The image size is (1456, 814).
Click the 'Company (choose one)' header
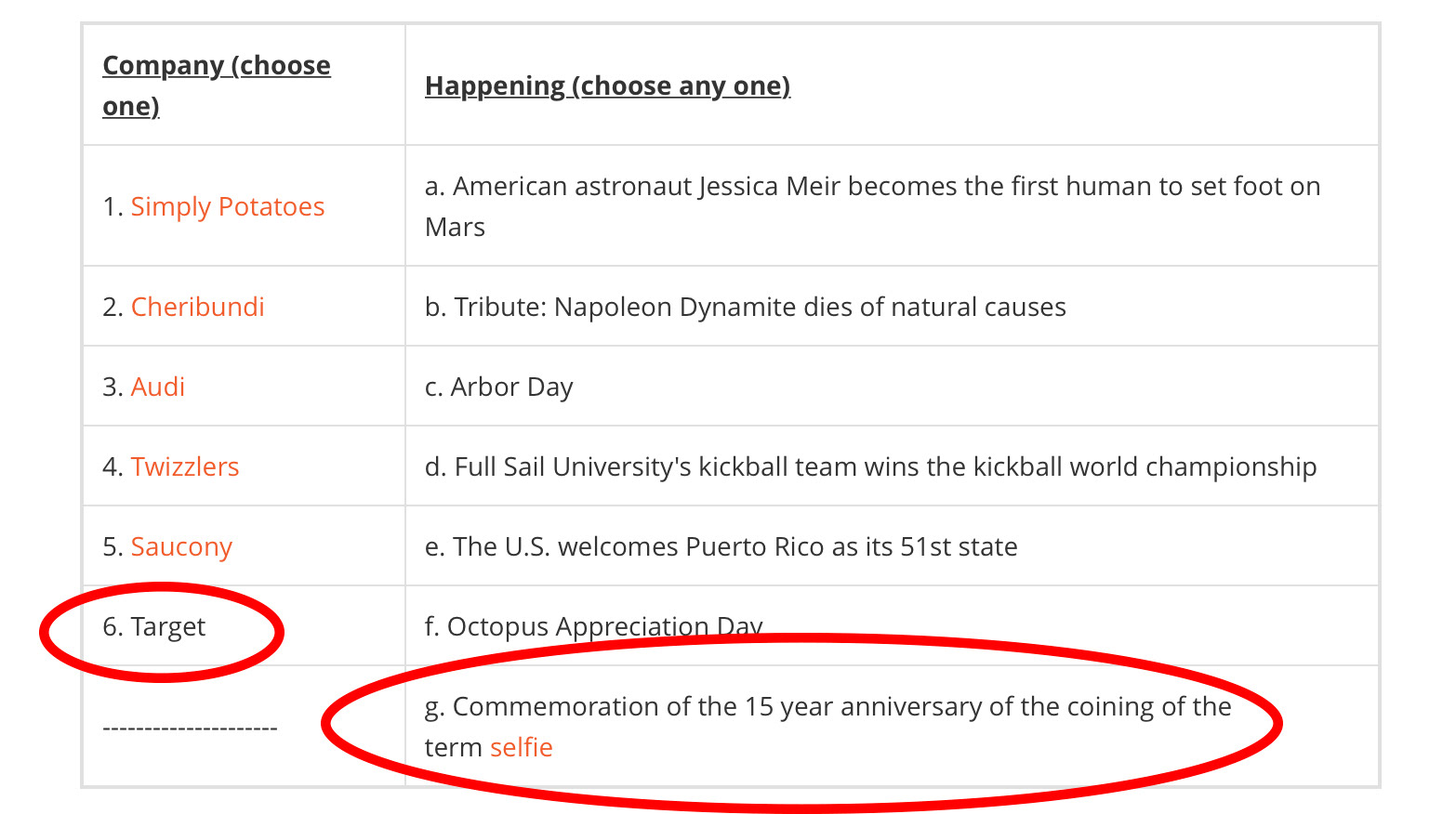pyautogui.click(x=217, y=85)
